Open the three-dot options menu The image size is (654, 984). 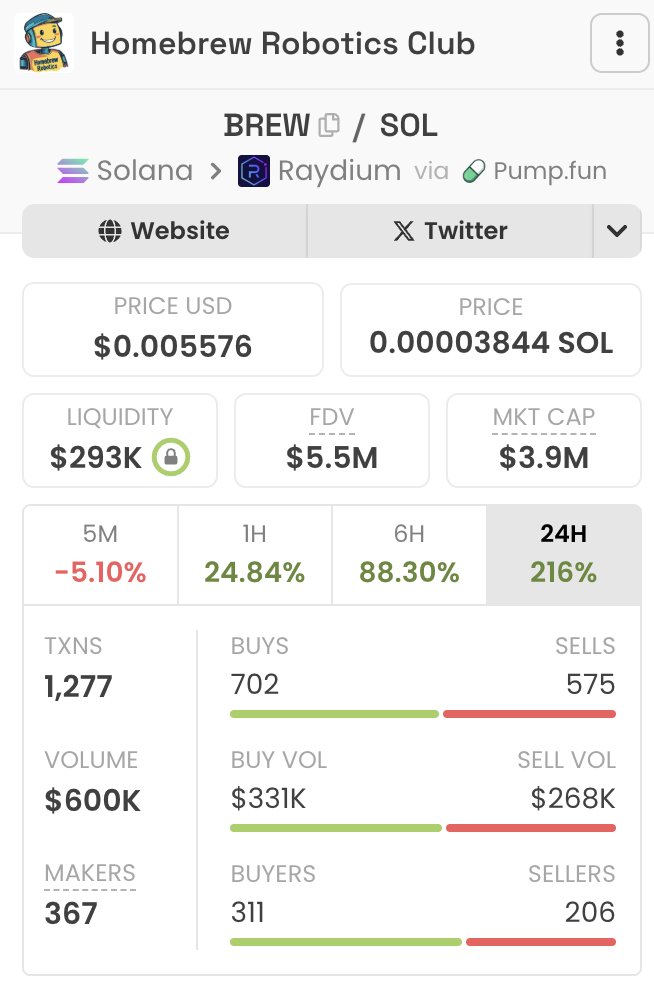[x=620, y=44]
